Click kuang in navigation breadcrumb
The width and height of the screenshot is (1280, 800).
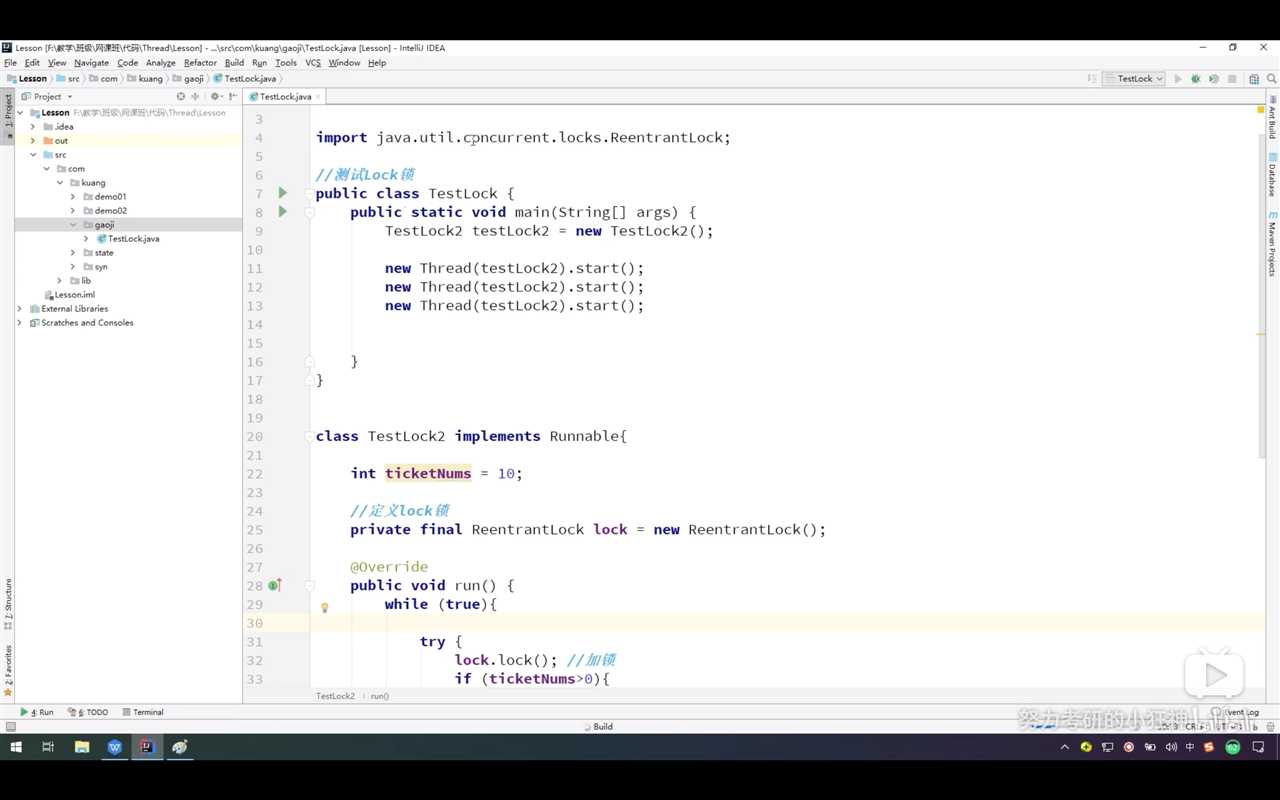point(144,79)
